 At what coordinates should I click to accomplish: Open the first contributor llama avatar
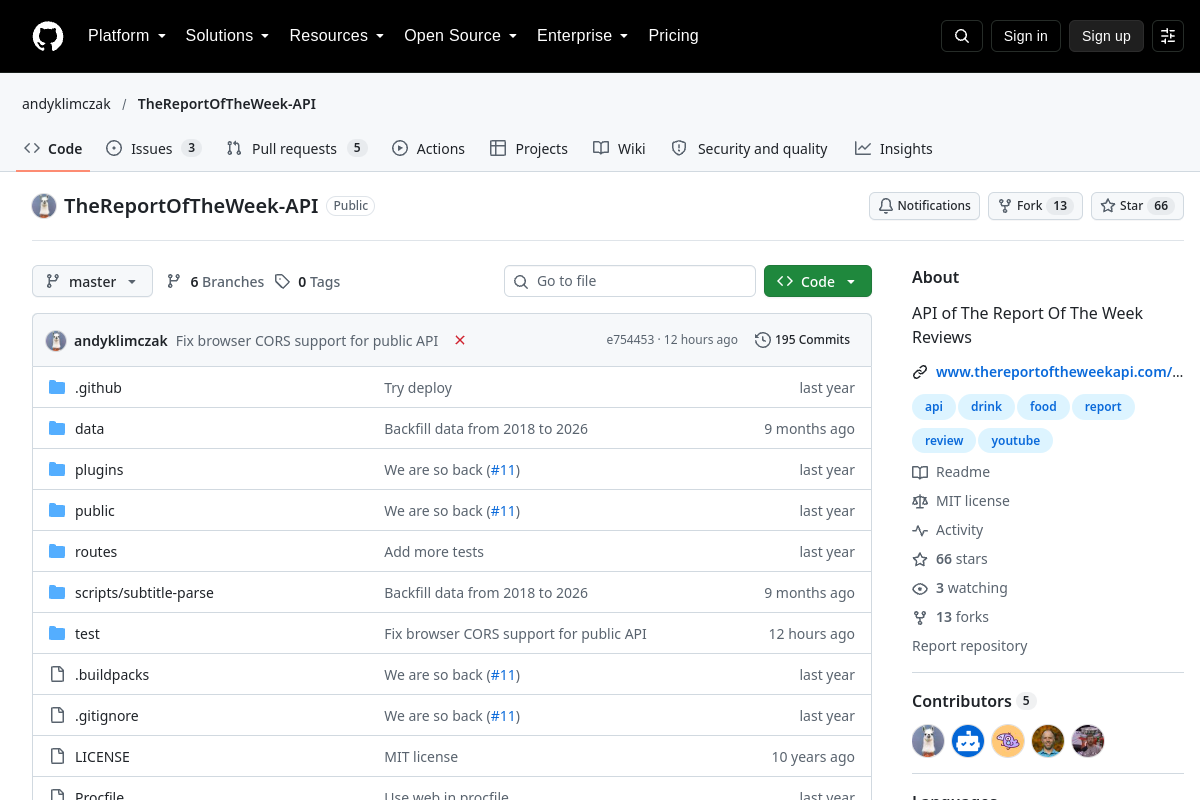point(928,741)
